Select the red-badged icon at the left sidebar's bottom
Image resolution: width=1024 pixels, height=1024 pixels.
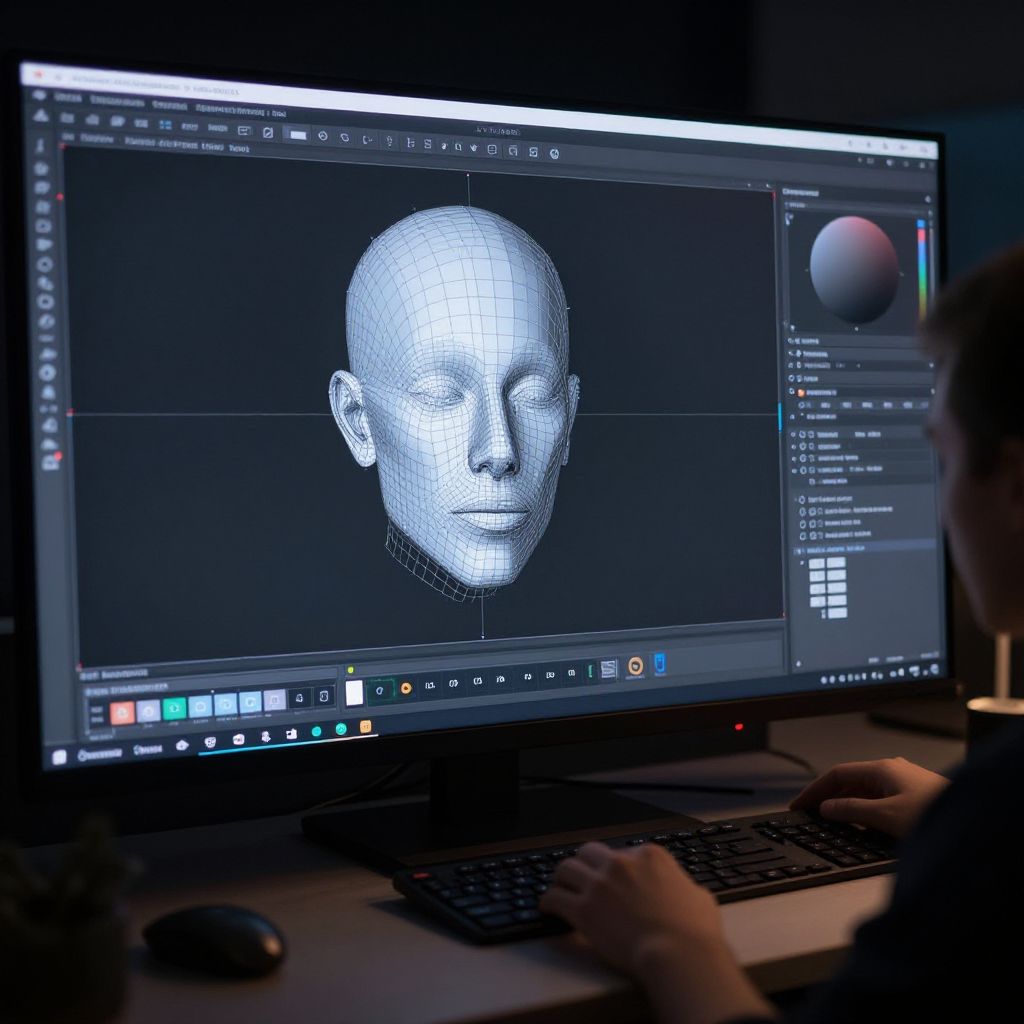click(x=50, y=461)
